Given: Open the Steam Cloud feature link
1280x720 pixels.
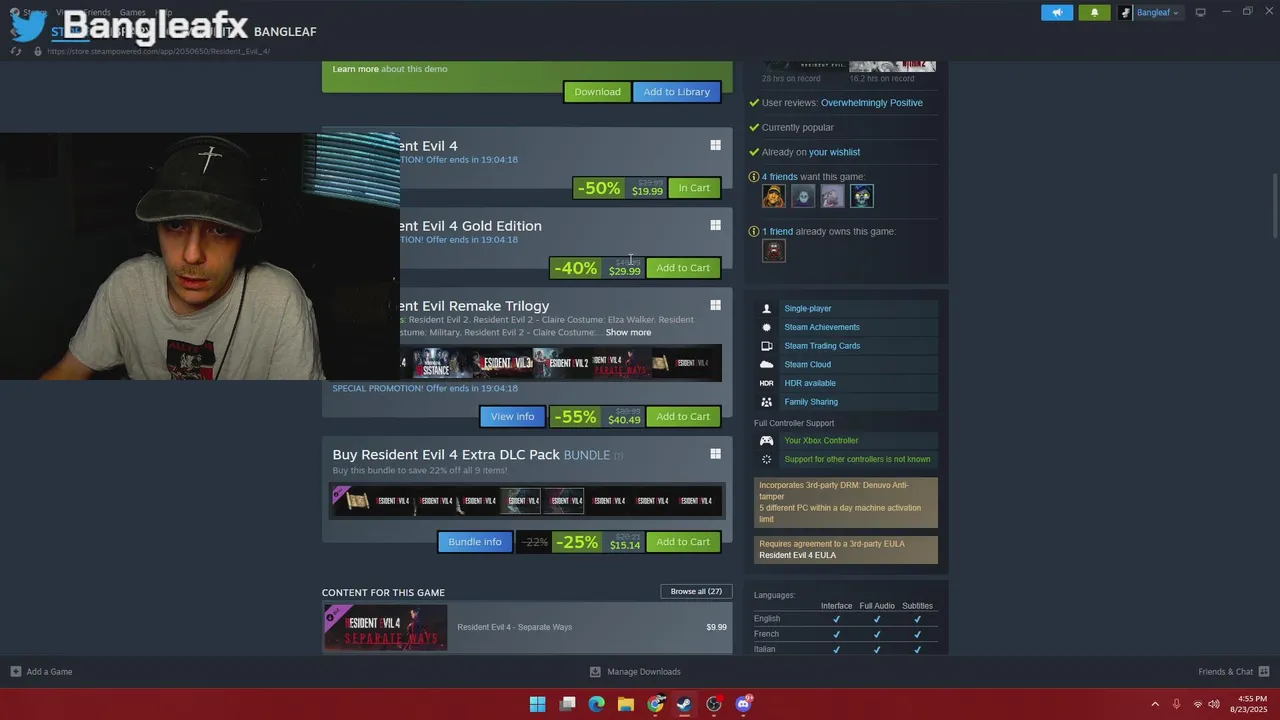Looking at the screenshot, I should tap(807, 365).
